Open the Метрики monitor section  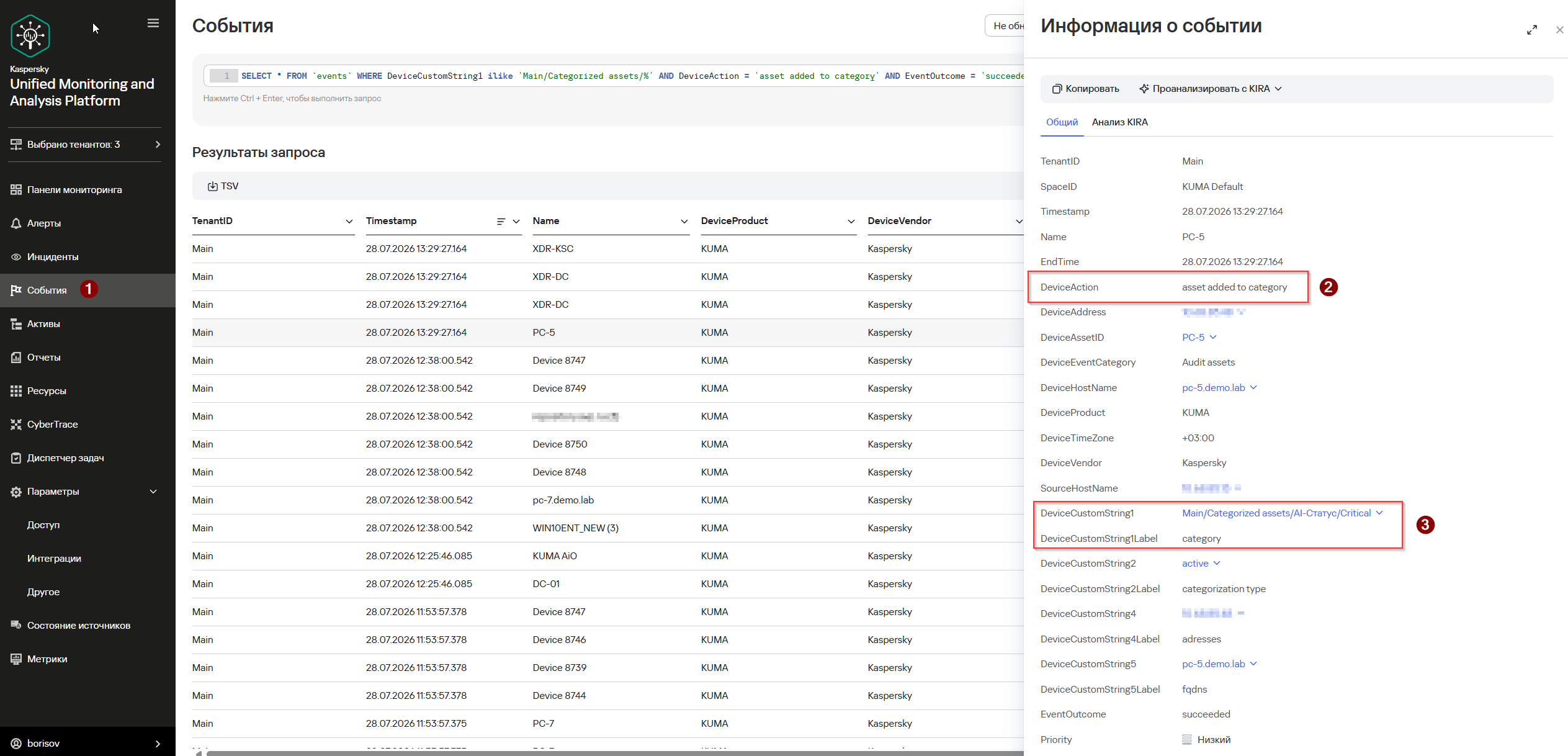[x=47, y=659]
